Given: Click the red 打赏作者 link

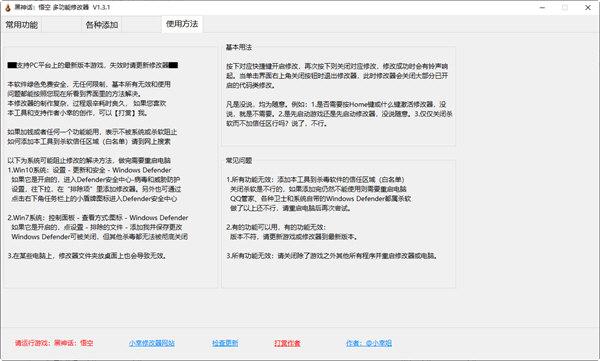Looking at the screenshot, I should [287, 343].
